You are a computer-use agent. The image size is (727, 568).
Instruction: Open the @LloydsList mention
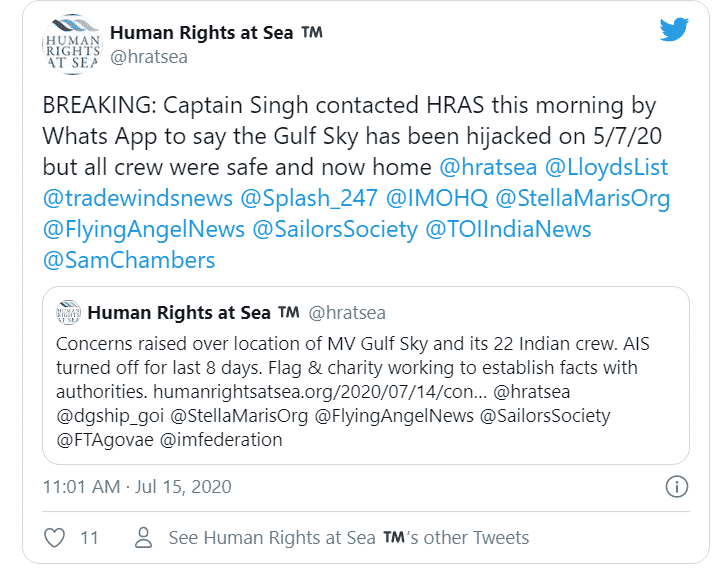click(x=606, y=167)
